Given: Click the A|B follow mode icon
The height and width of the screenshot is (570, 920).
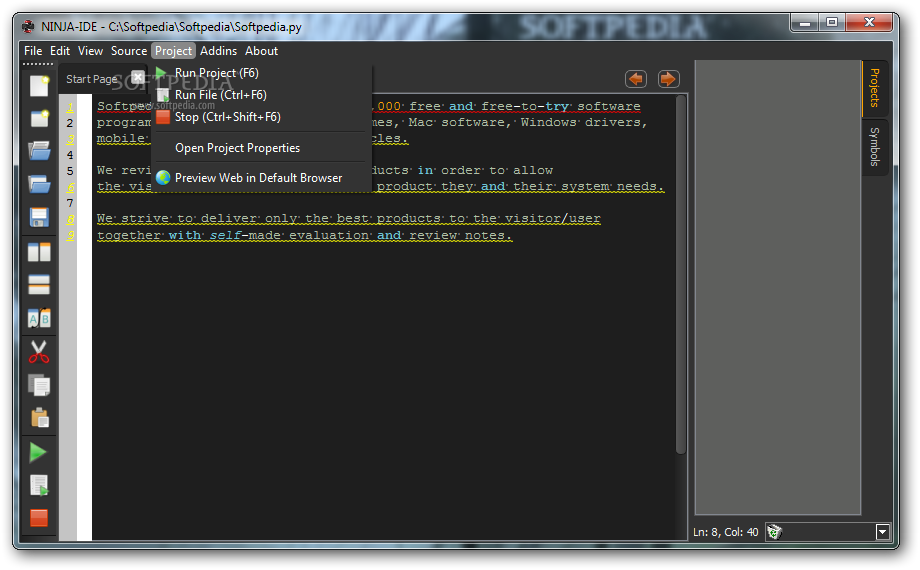Looking at the screenshot, I should (39, 319).
